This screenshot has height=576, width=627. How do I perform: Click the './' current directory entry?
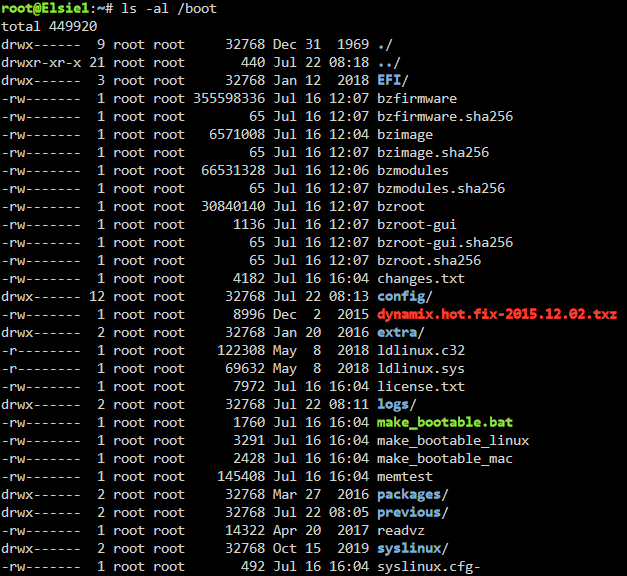tap(385, 44)
